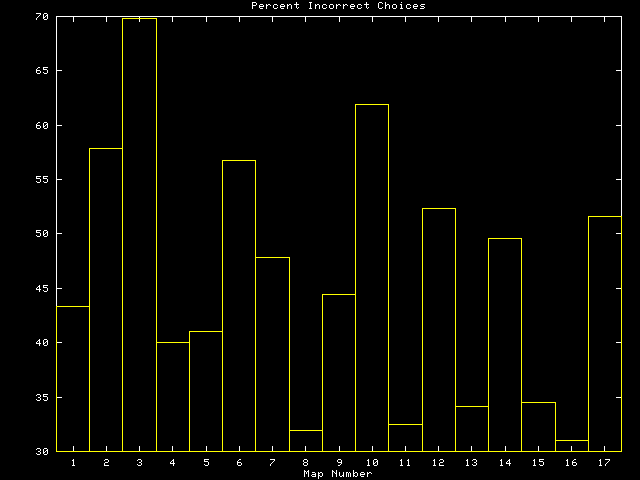640x480 pixels.
Task: Click the y-axis label 60
Action: (x=42, y=126)
